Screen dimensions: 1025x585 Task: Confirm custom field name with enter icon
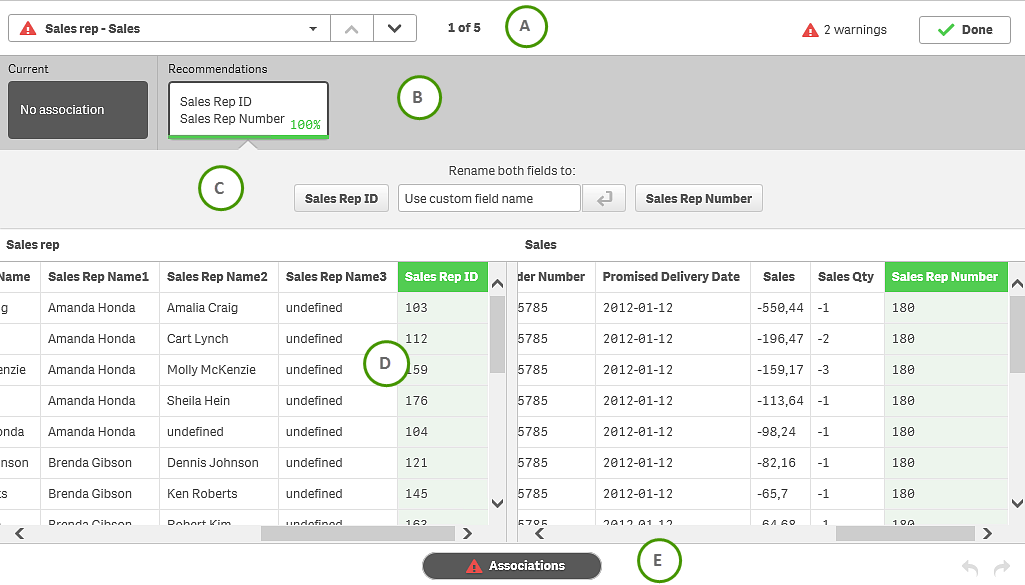pyautogui.click(x=604, y=199)
